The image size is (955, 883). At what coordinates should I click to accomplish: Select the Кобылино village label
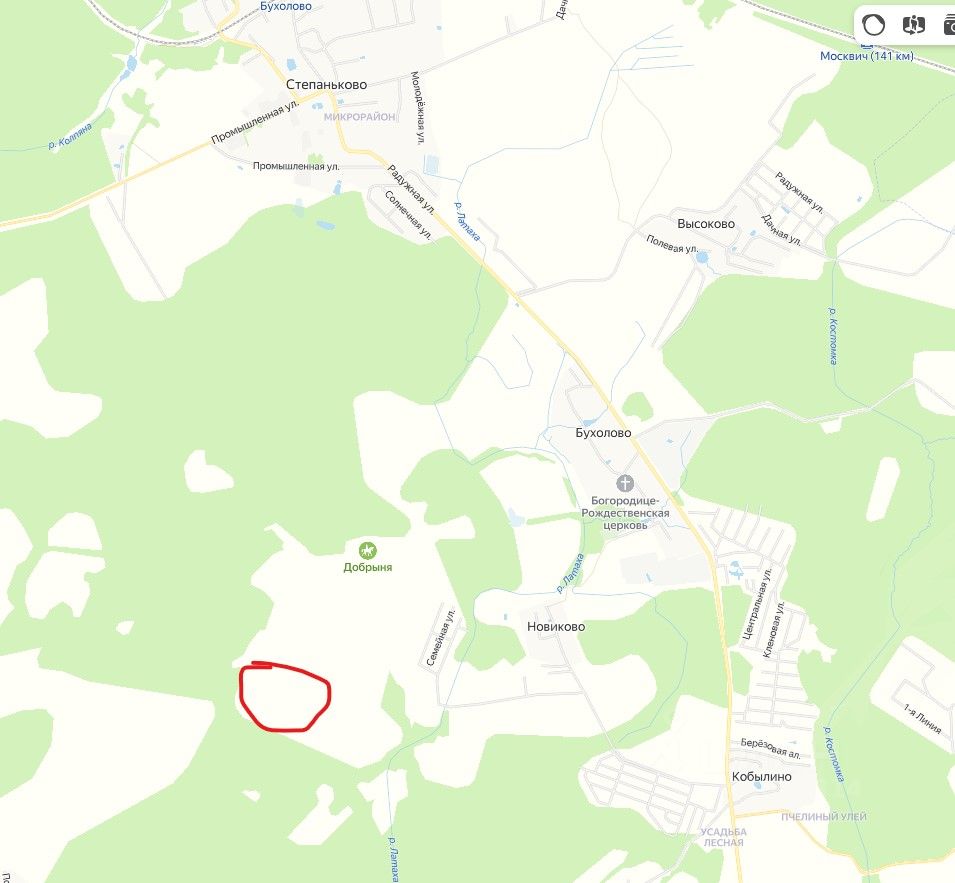761,776
